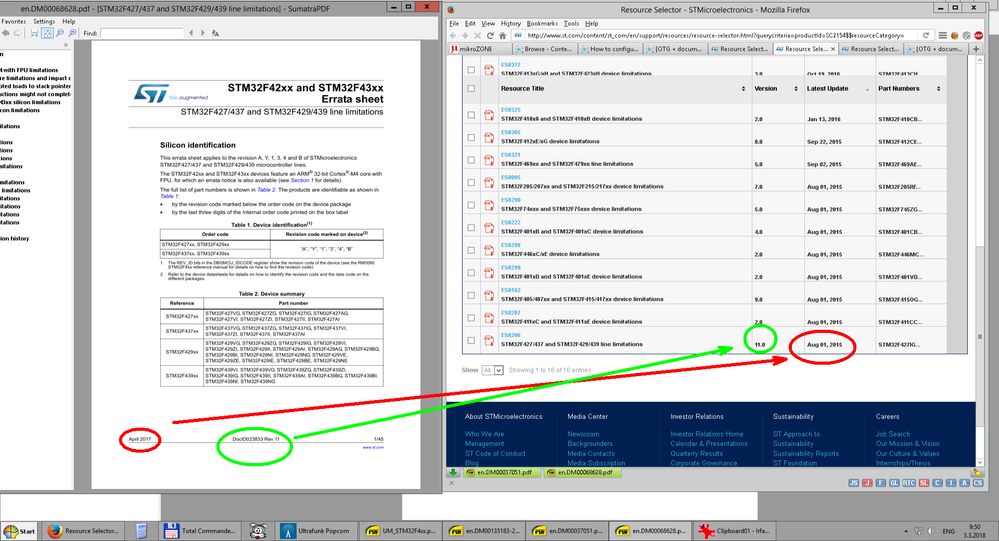The height and width of the screenshot is (541, 999).
Task: Open SumatraPDF Settings menu
Action: point(44,22)
